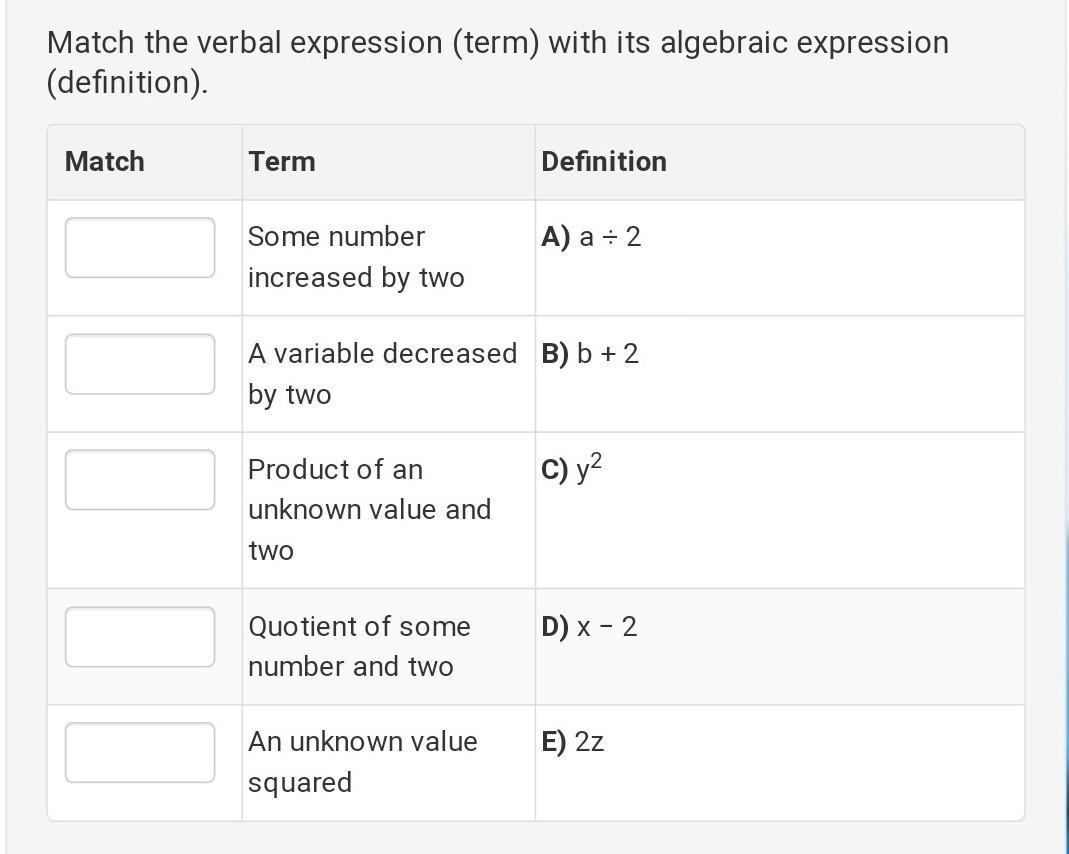This screenshot has width=1069, height=854.
Task: Click match box for 'An unknown value squared'
Action: 140,753
